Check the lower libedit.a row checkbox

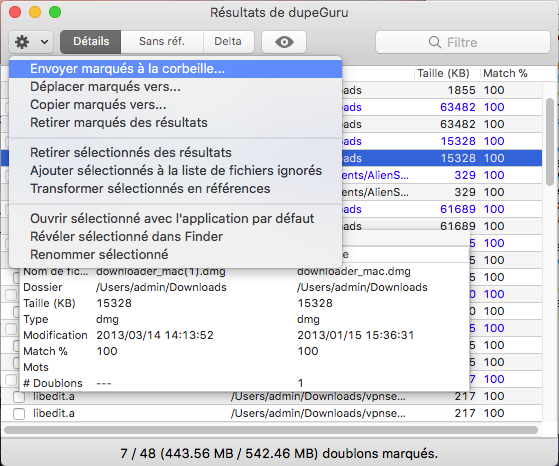[x=19, y=414]
